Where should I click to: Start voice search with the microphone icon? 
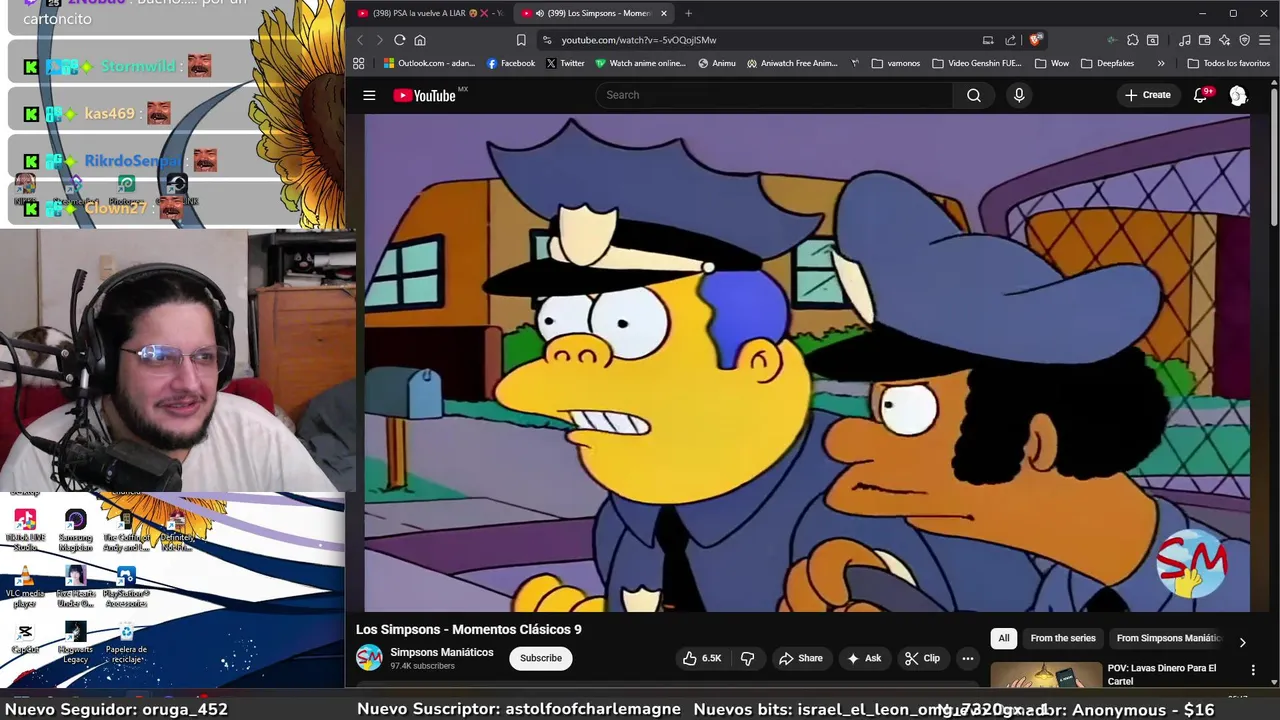(1019, 95)
